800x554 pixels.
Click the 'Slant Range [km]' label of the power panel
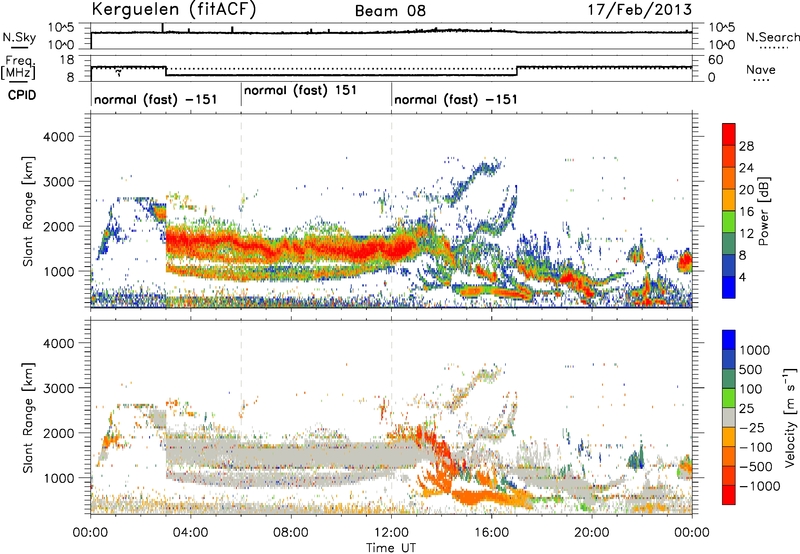[x=28, y=211]
